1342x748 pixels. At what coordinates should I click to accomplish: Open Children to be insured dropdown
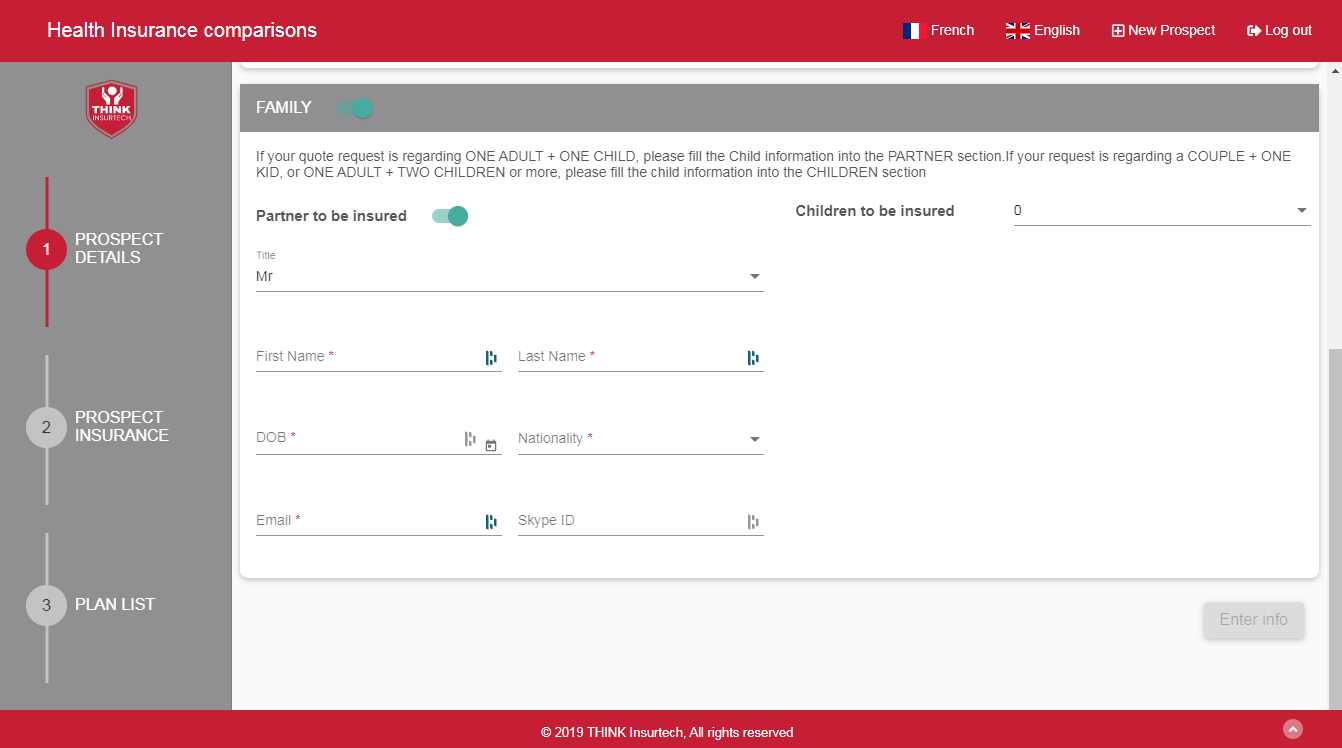coord(1161,211)
